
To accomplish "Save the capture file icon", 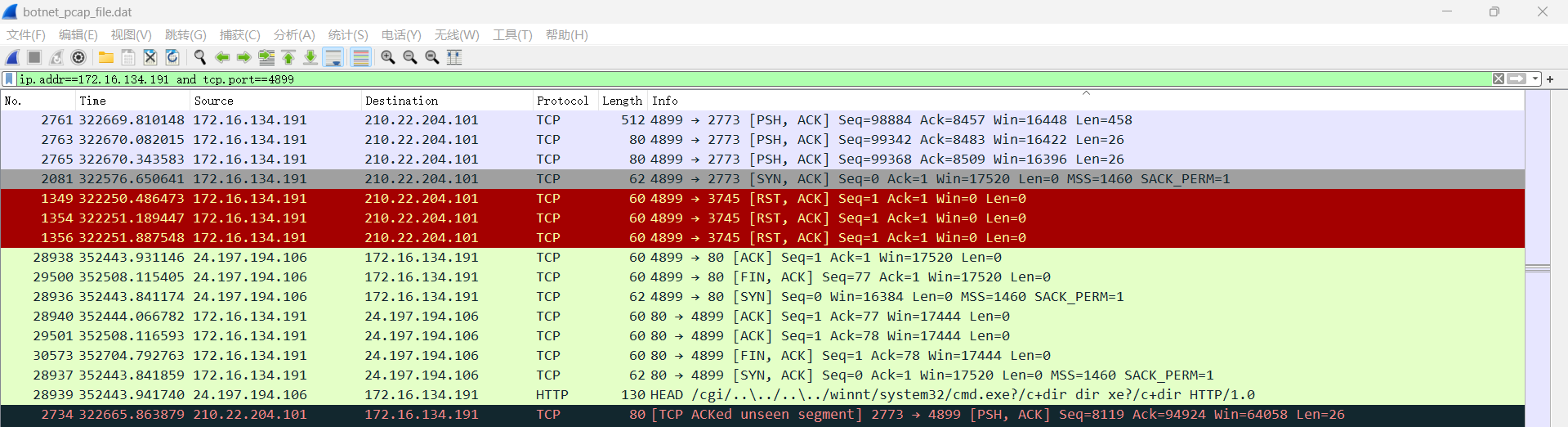I will tap(128, 57).
